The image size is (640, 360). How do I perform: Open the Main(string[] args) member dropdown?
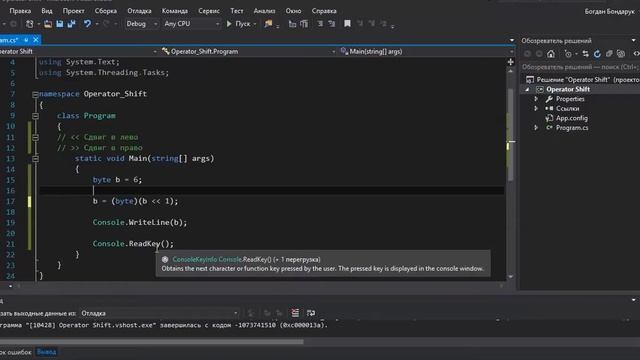[427, 51]
